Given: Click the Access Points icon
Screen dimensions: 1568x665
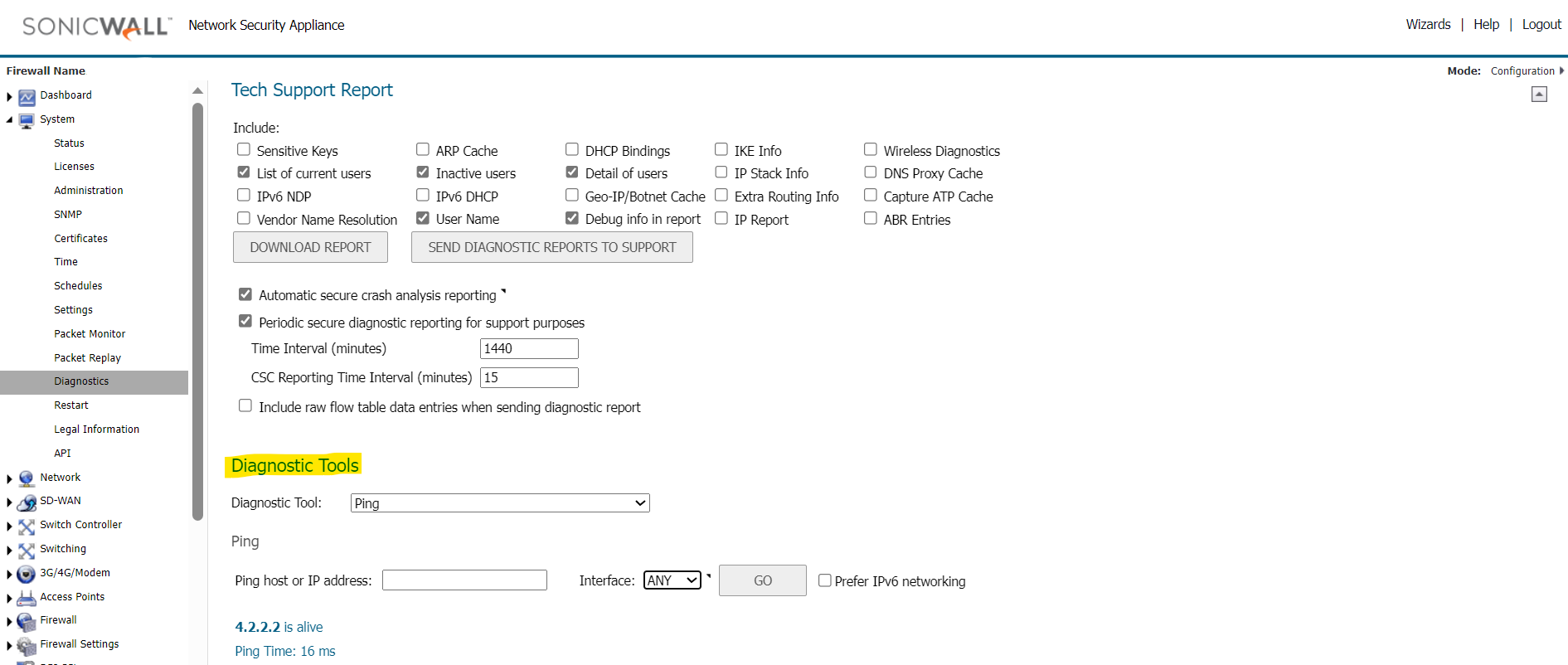Looking at the screenshot, I should pyautogui.click(x=27, y=598).
